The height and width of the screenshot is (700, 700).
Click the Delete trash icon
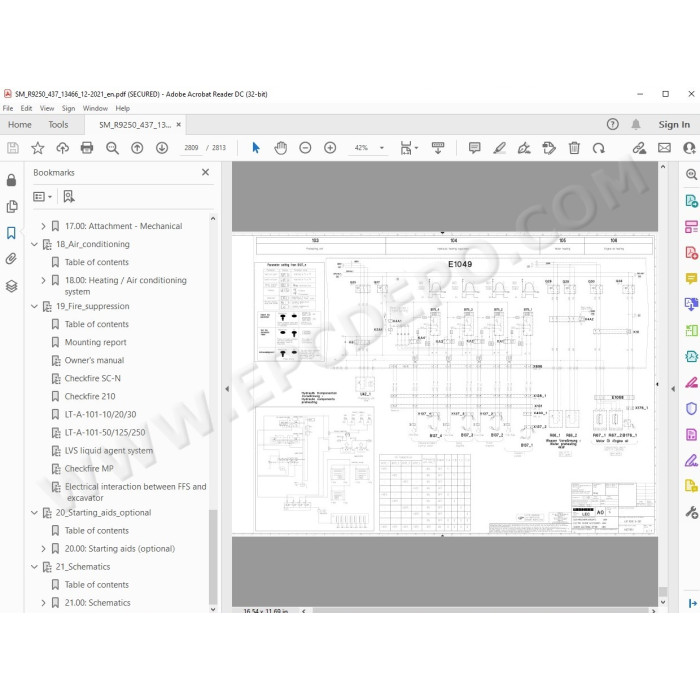(574, 148)
